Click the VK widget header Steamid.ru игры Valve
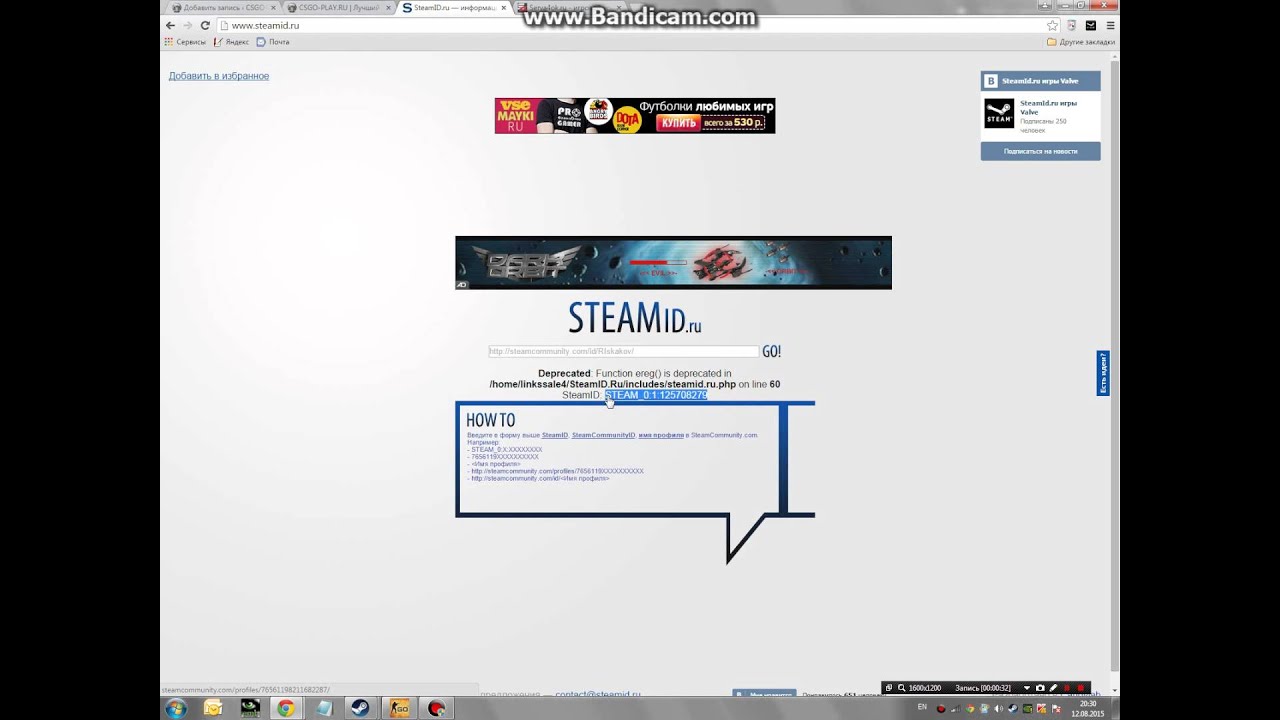This screenshot has height=720, width=1280. click(1040, 81)
